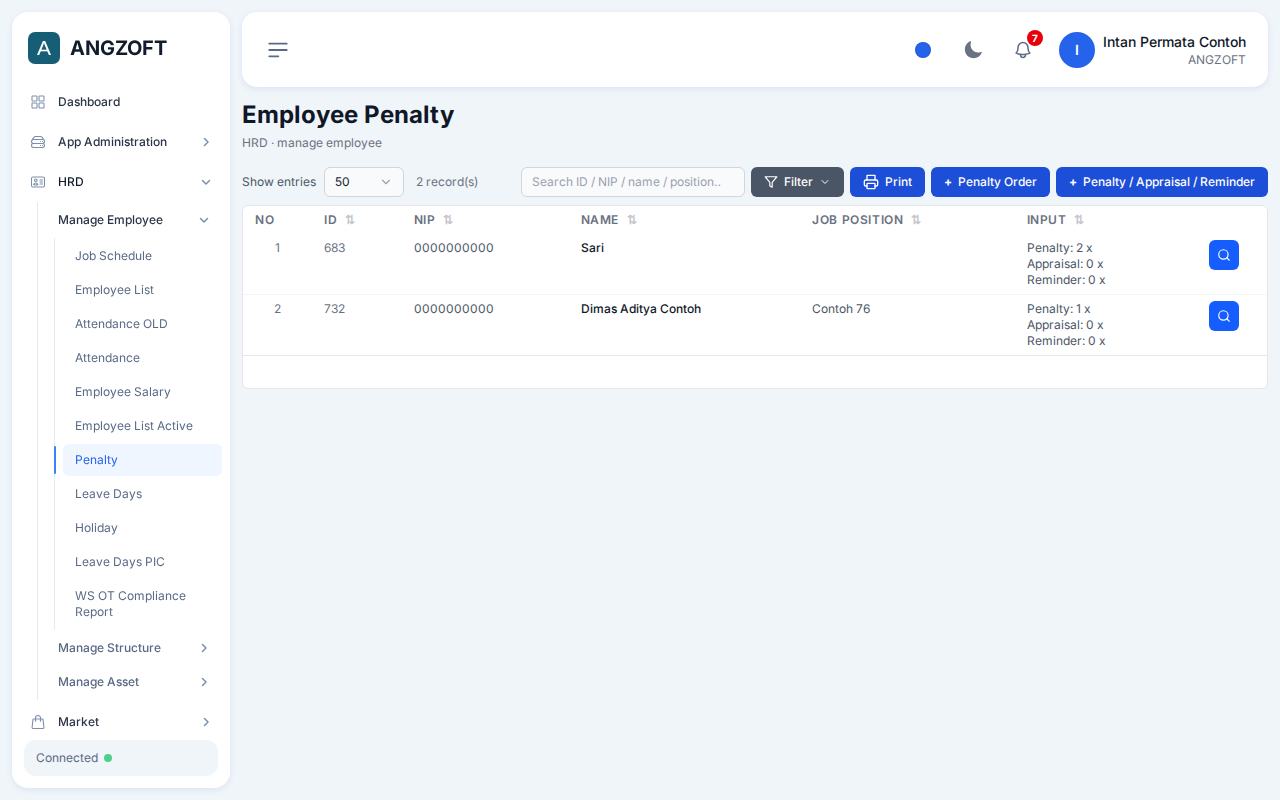This screenshot has width=1280, height=800.
Task: Open user avatar for Intan Permata Contoh
Action: tap(1077, 50)
